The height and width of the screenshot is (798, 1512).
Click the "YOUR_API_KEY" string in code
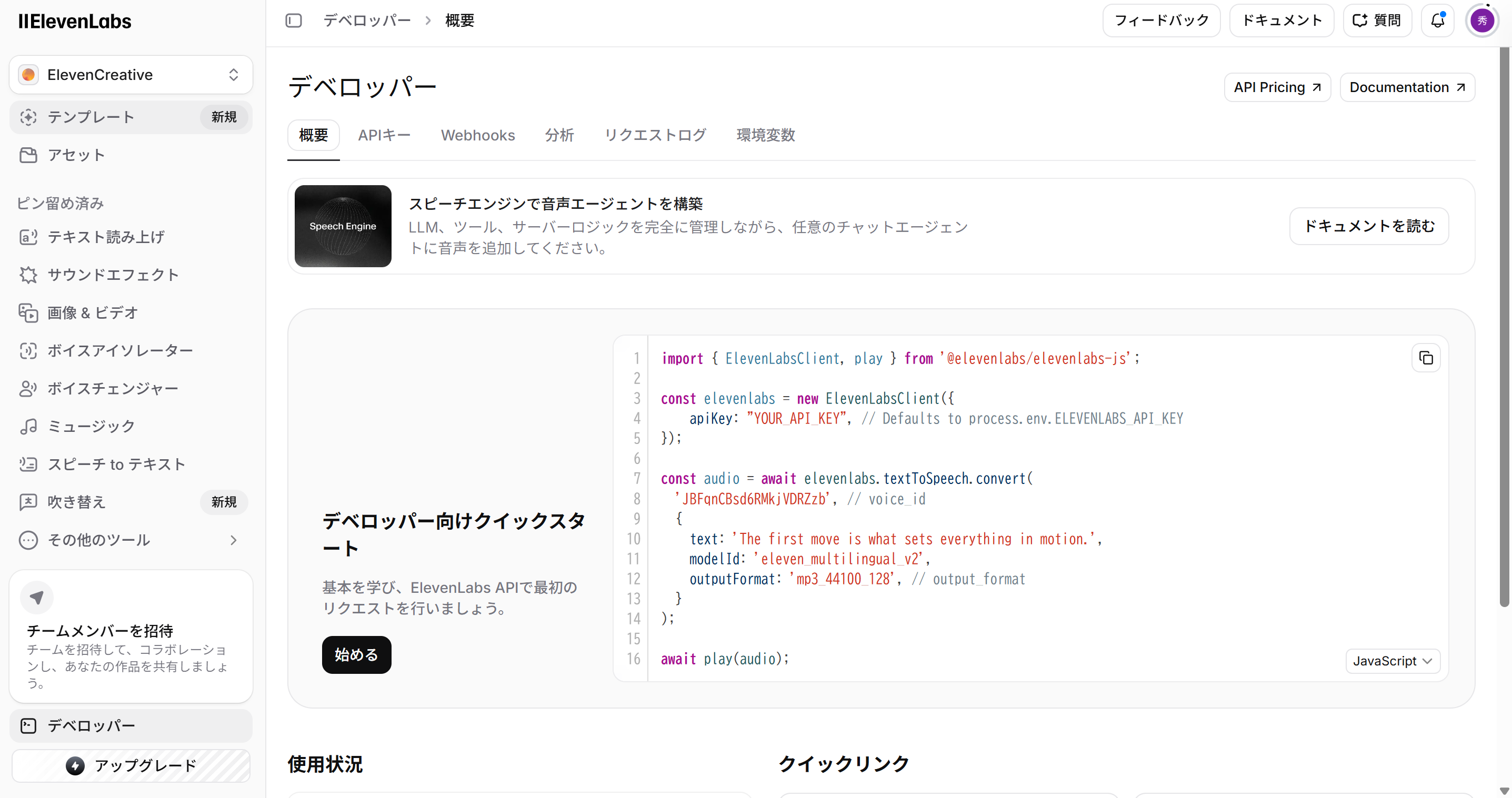(796, 419)
